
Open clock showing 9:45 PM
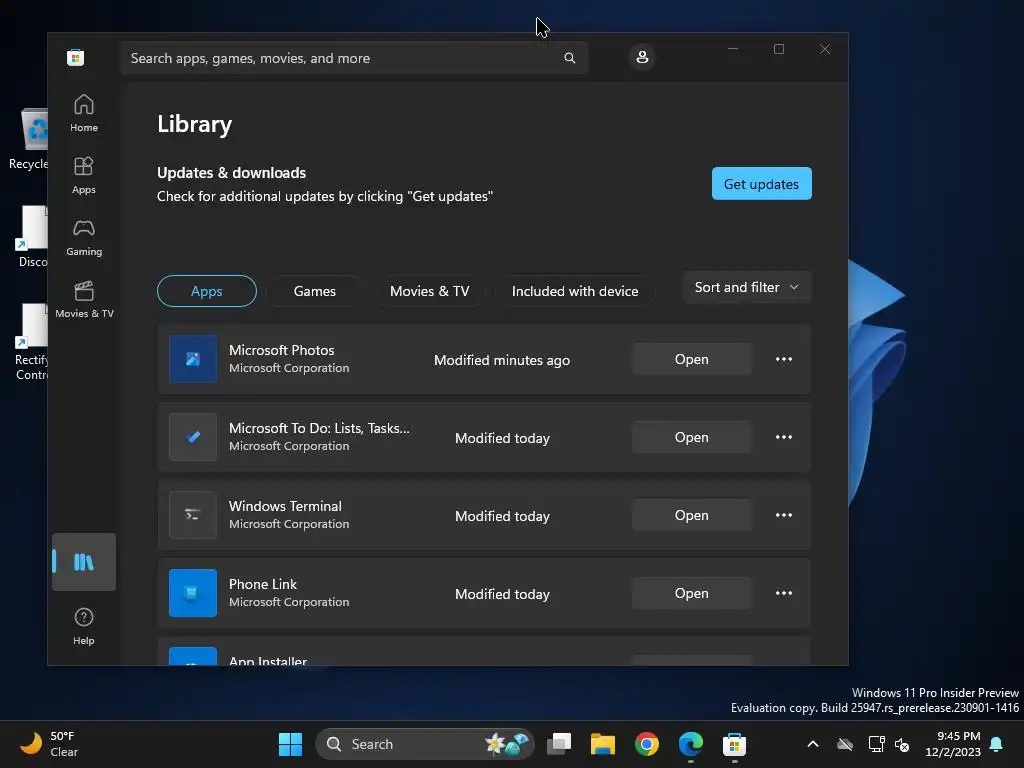953,744
